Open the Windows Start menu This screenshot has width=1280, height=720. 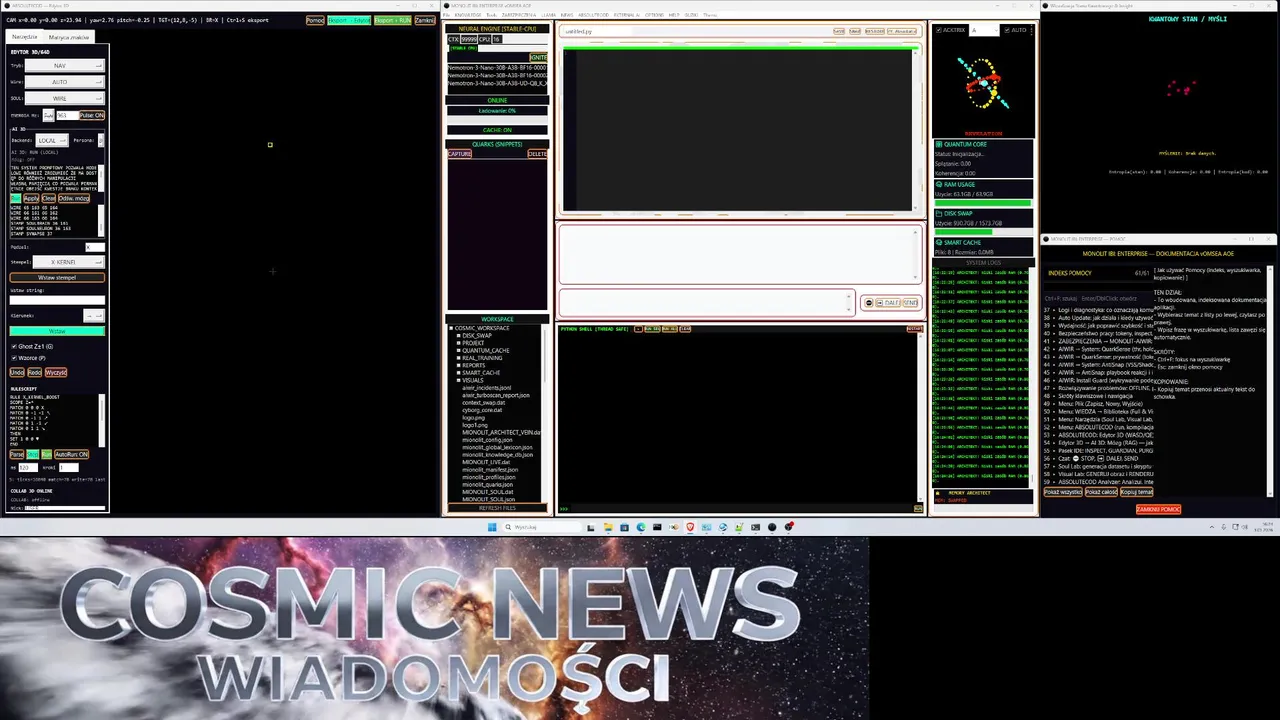click(492, 527)
